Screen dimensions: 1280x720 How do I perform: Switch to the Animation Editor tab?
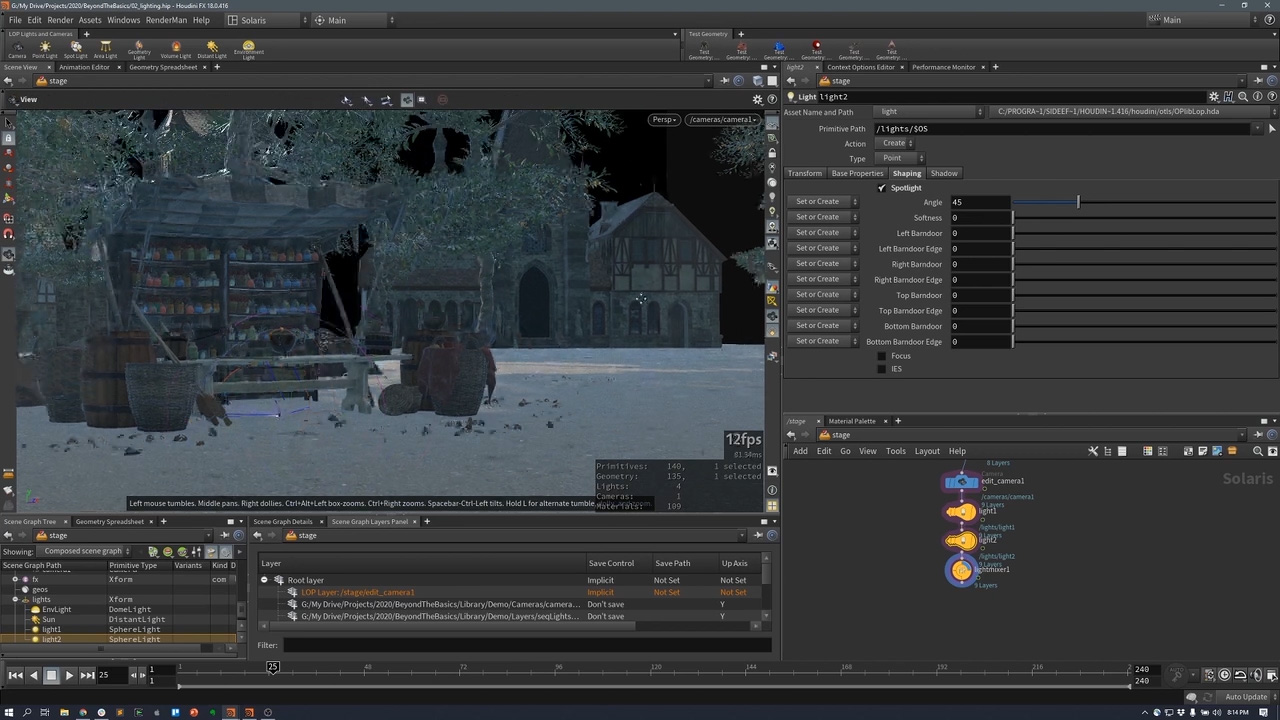point(84,67)
